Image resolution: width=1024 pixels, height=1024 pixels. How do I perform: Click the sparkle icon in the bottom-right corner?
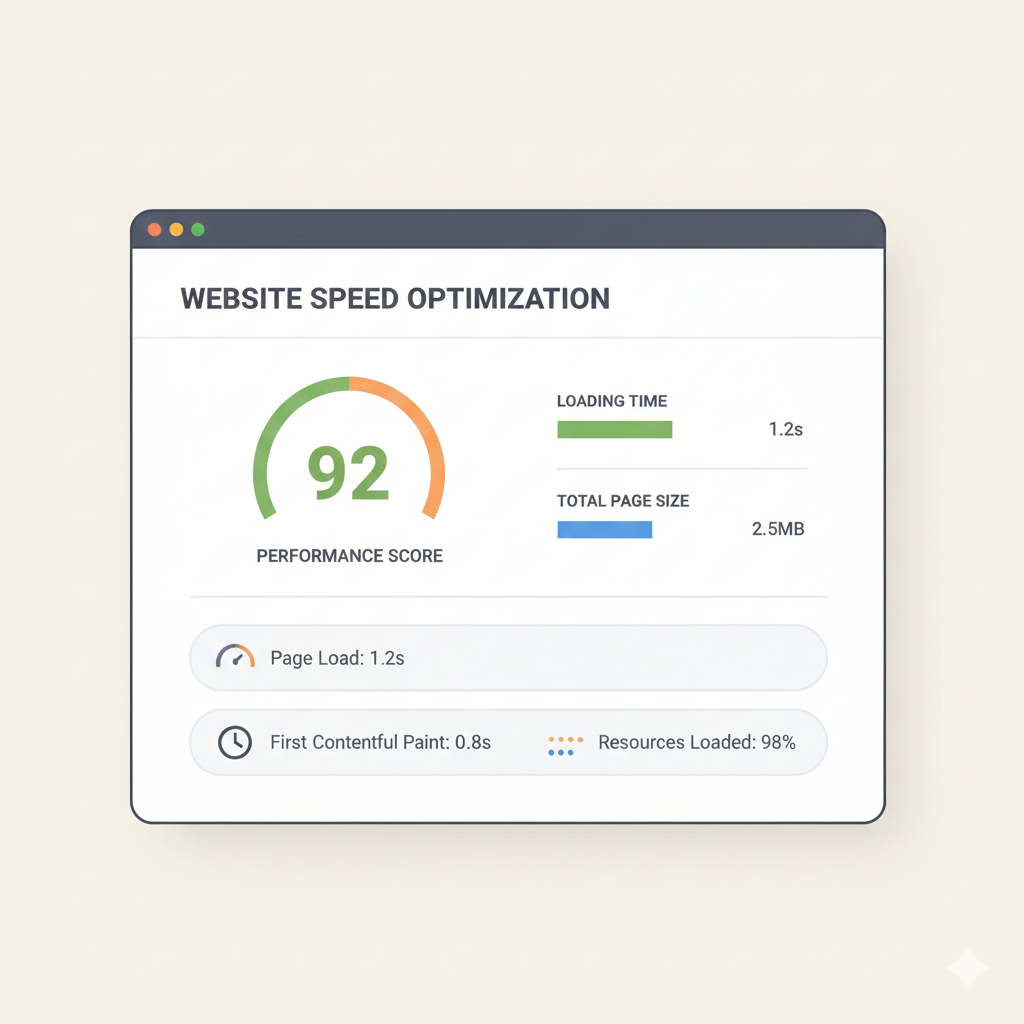pyautogui.click(x=967, y=968)
